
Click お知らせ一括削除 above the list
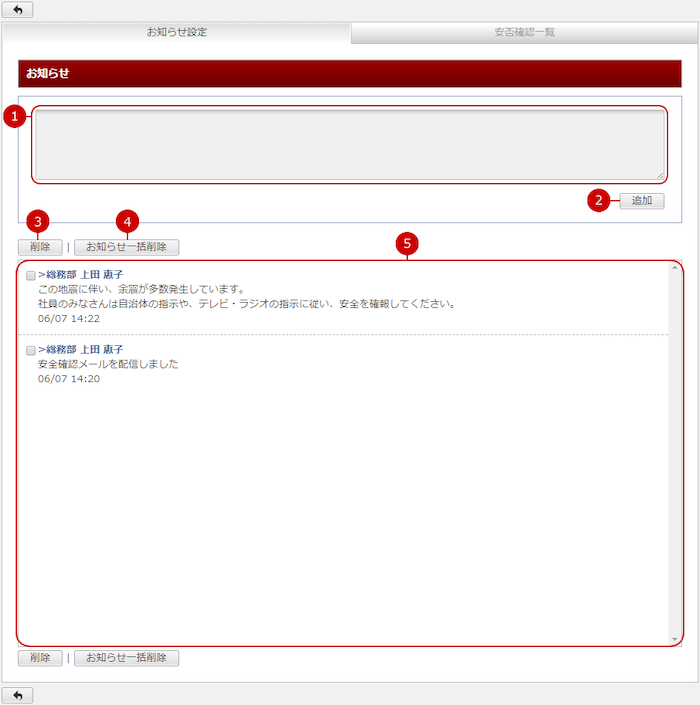click(126, 246)
